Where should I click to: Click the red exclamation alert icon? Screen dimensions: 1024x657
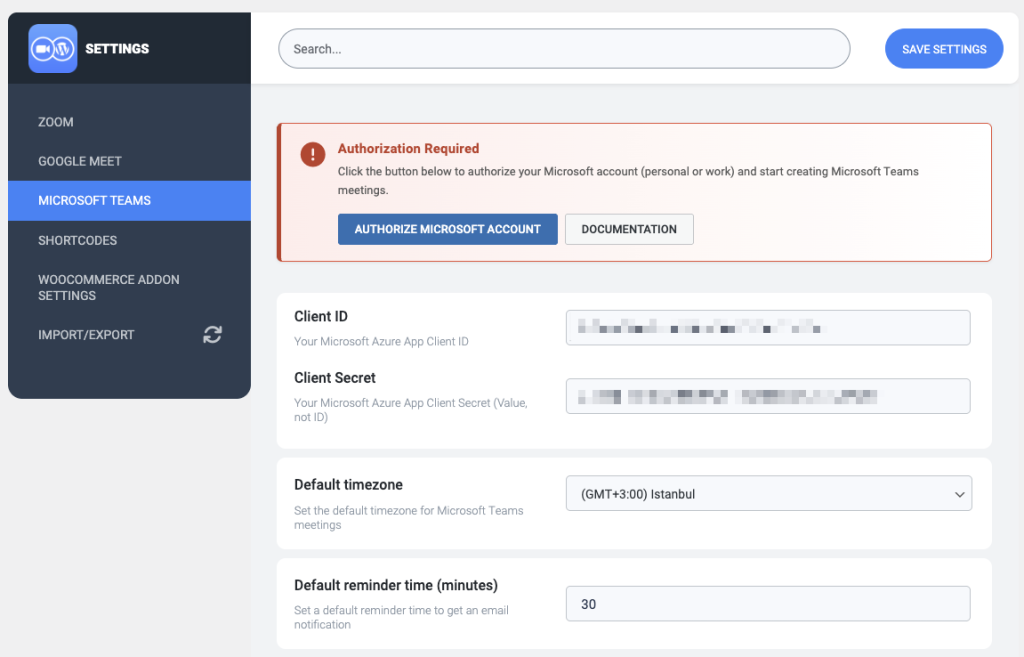click(313, 155)
